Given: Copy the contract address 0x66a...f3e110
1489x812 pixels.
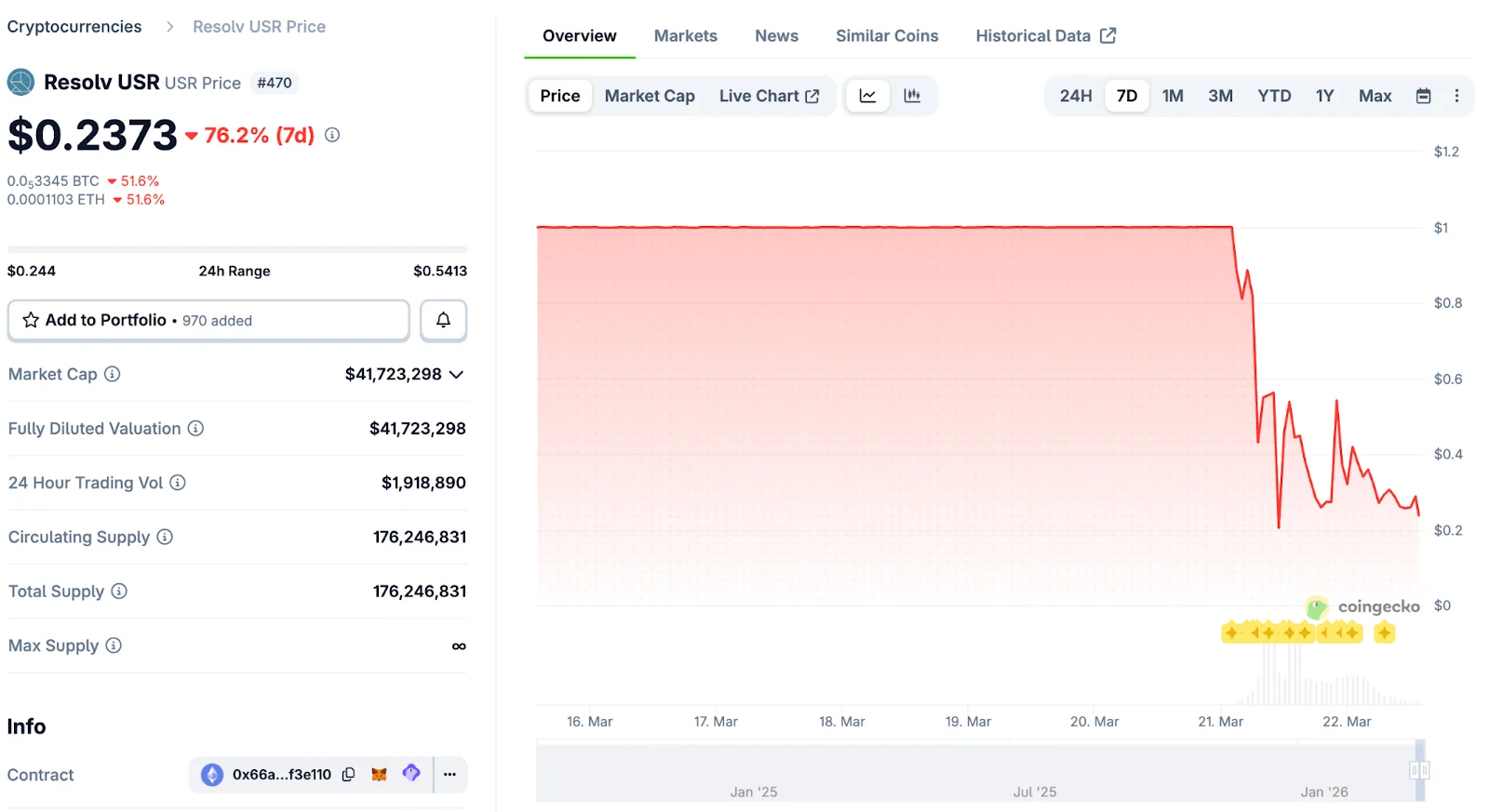Looking at the screenshot, I should tap(349, 775).
